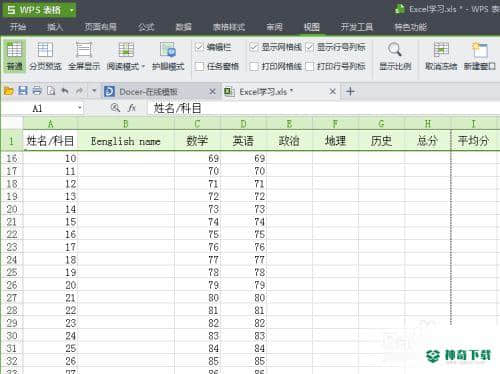Open the 审阅 ribbon tab
This screenshot has height=374, width=500.
[x=274, y=27]
